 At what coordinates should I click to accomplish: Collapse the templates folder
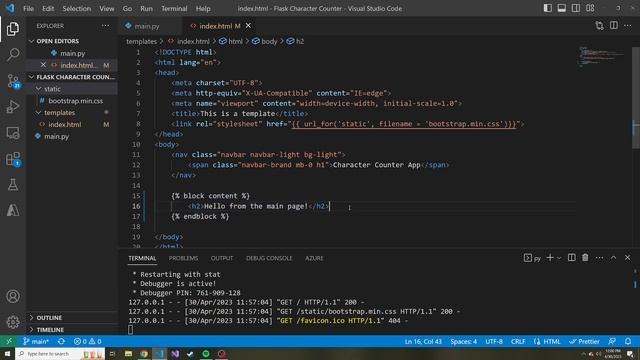coord(72,112)
